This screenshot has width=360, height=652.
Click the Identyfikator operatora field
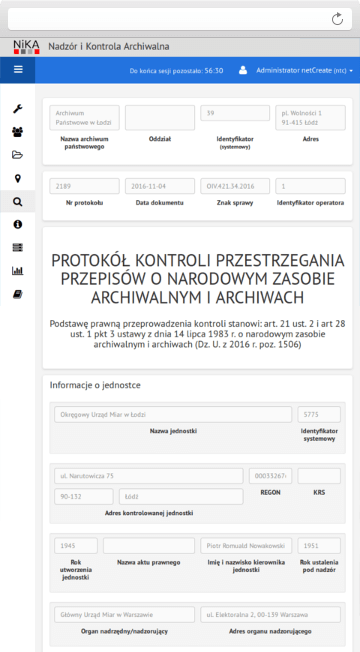point(310,186)
